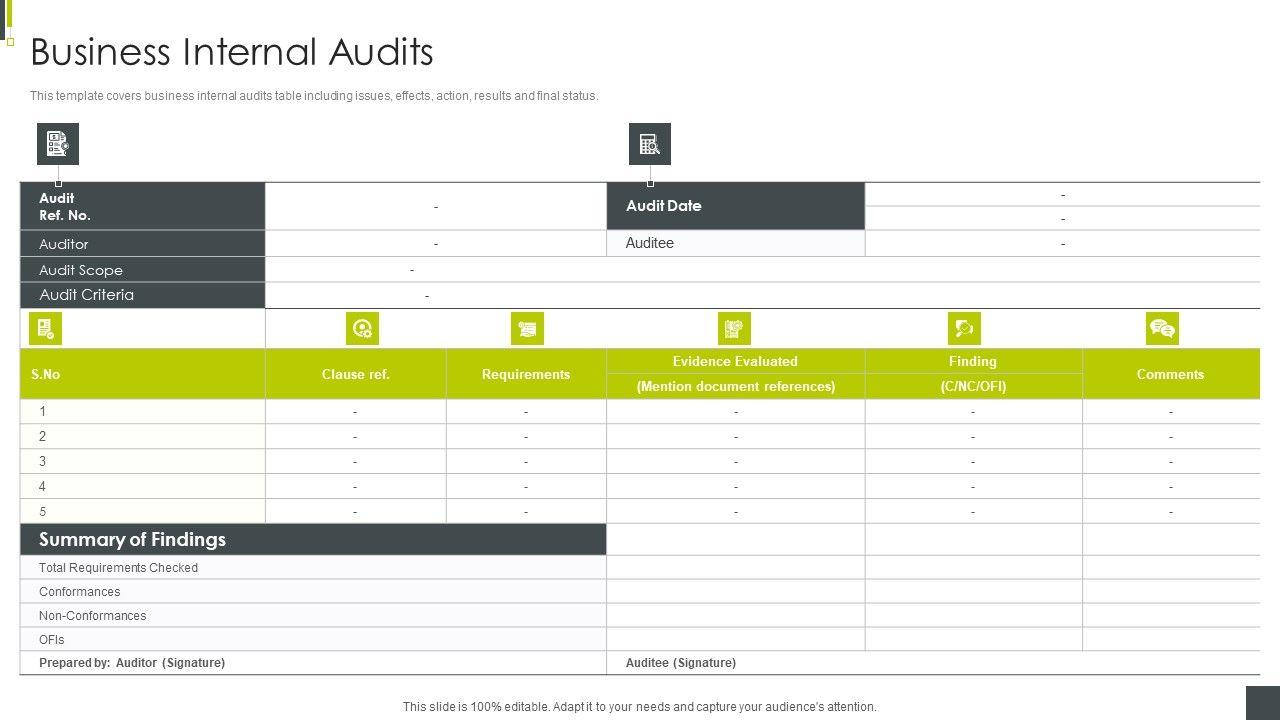
Task: Select the Audit Ref. No. header cell
Action: pos(142,206)
